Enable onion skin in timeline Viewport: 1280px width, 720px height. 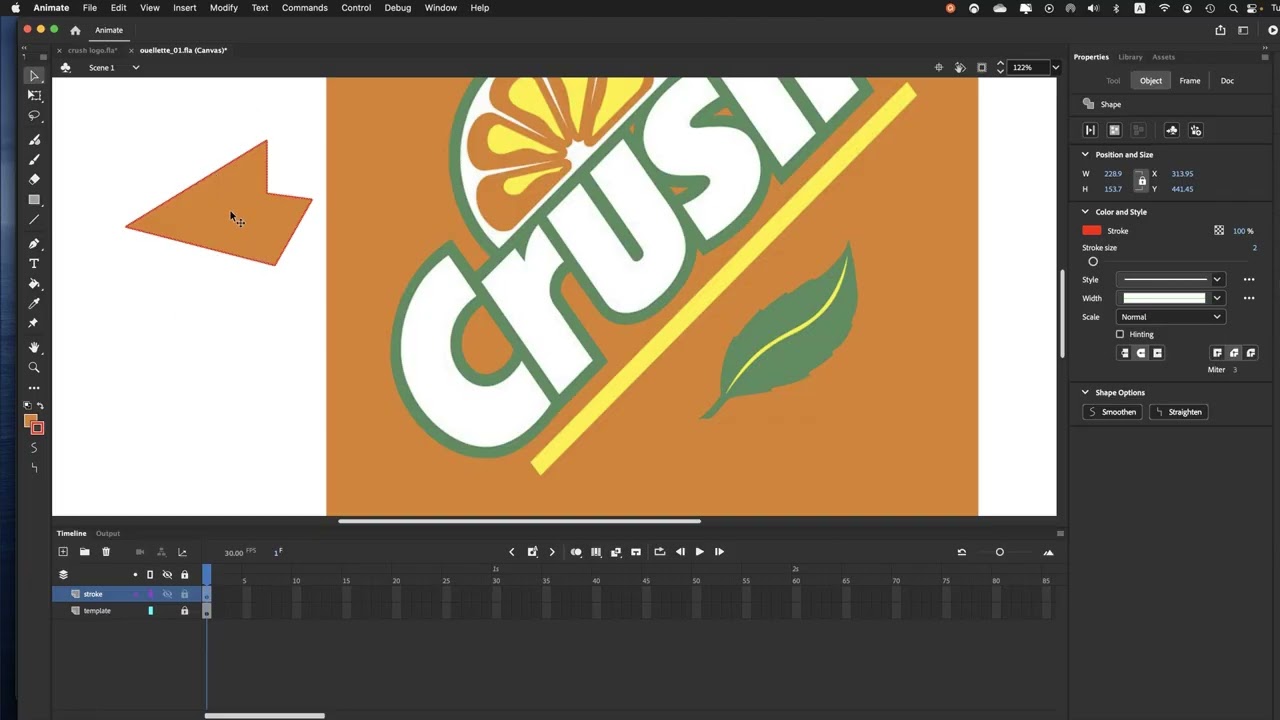576,552
